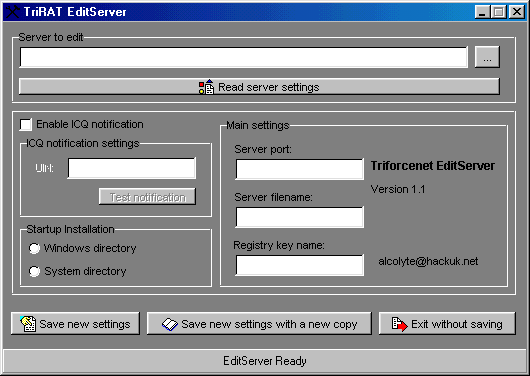Click Test notification button
Screen dimensions: 530x376
pyautogui.click(x=147, y=197)
